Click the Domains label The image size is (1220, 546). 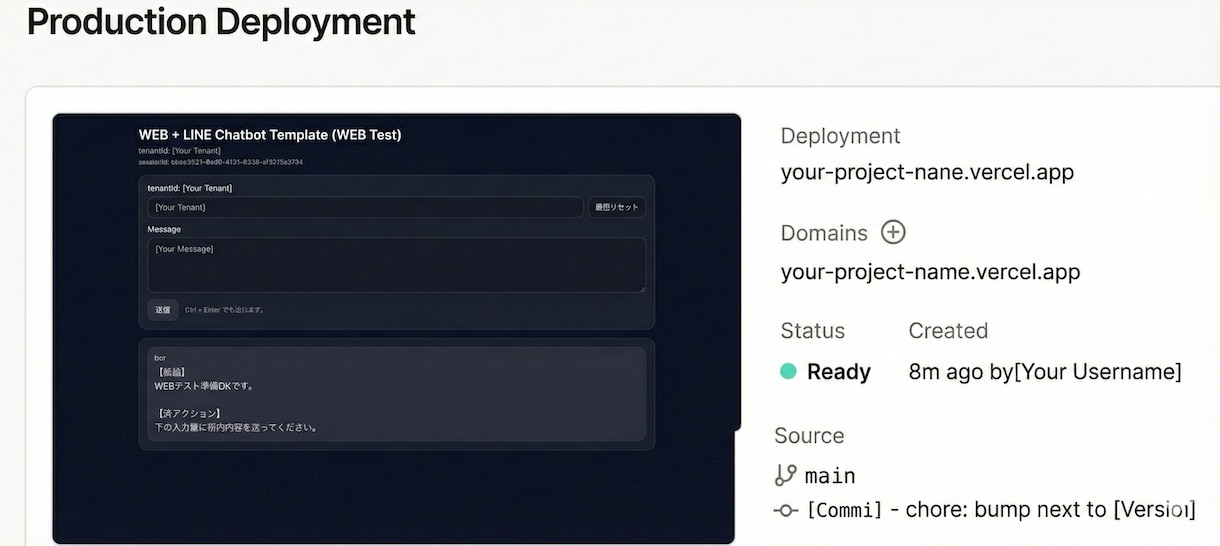pos(824,233)
